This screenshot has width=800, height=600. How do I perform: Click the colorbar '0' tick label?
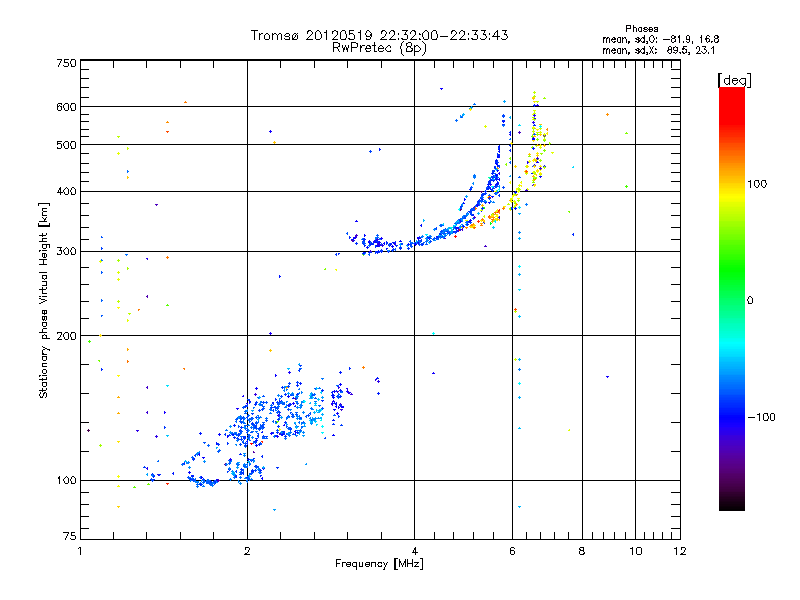tap(749, 300)
